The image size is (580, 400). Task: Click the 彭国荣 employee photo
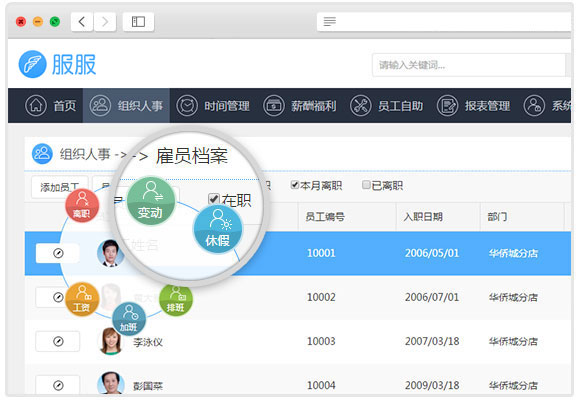(111, 383)
